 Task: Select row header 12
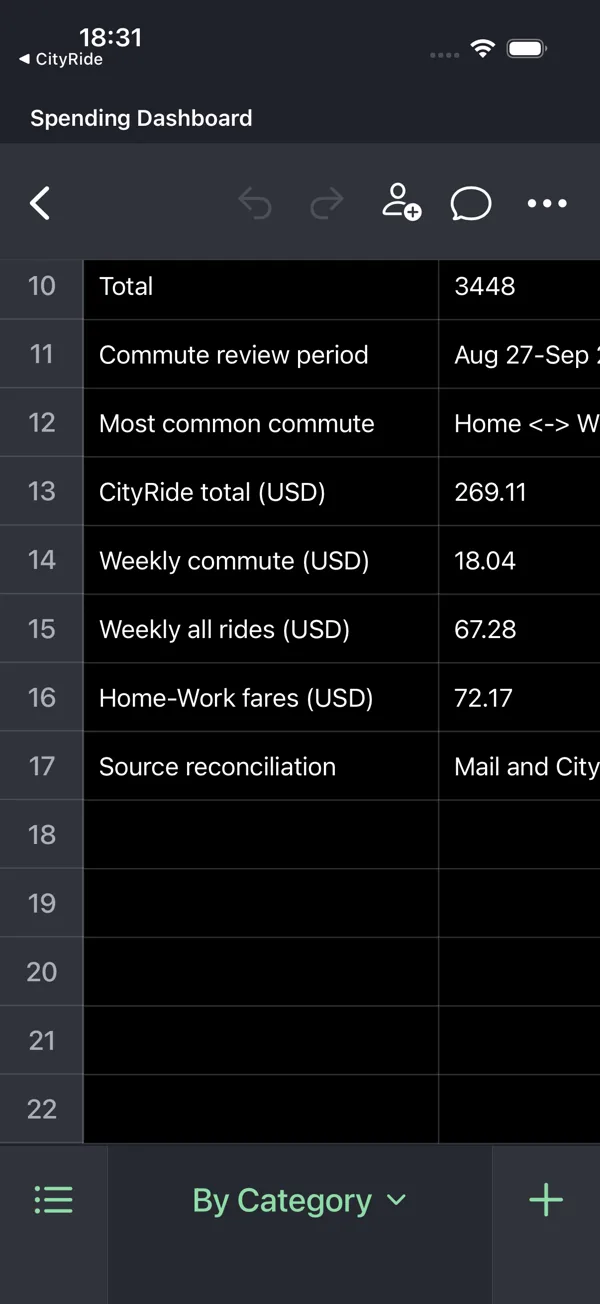[42, 423]
